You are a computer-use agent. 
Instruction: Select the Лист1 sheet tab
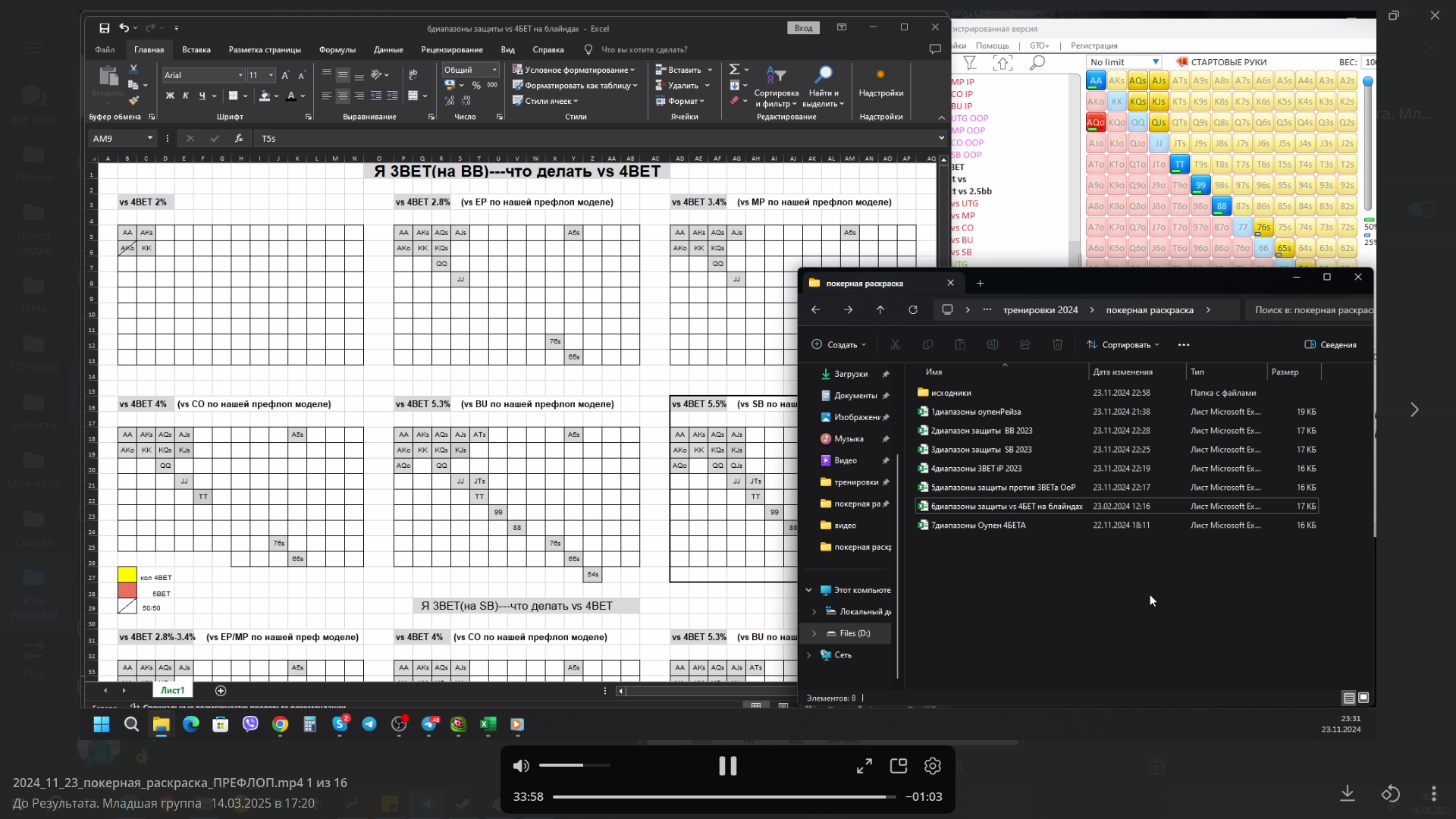[172, 690]
